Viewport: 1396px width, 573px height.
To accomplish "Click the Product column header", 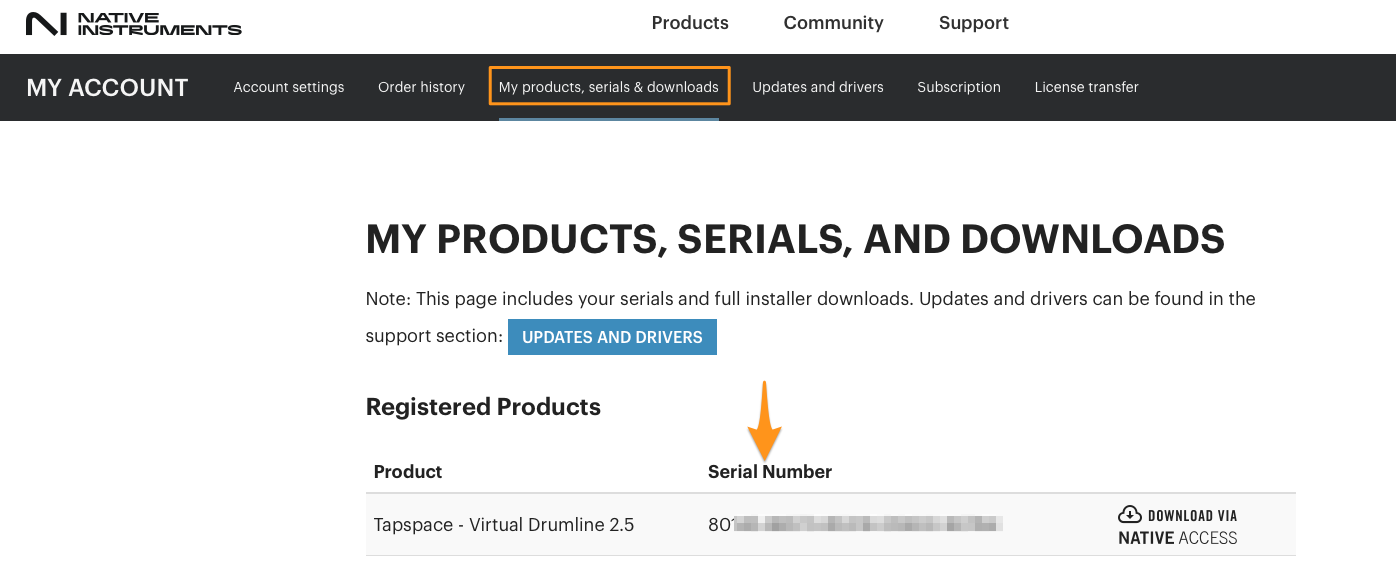I will [x=408, y=471].
